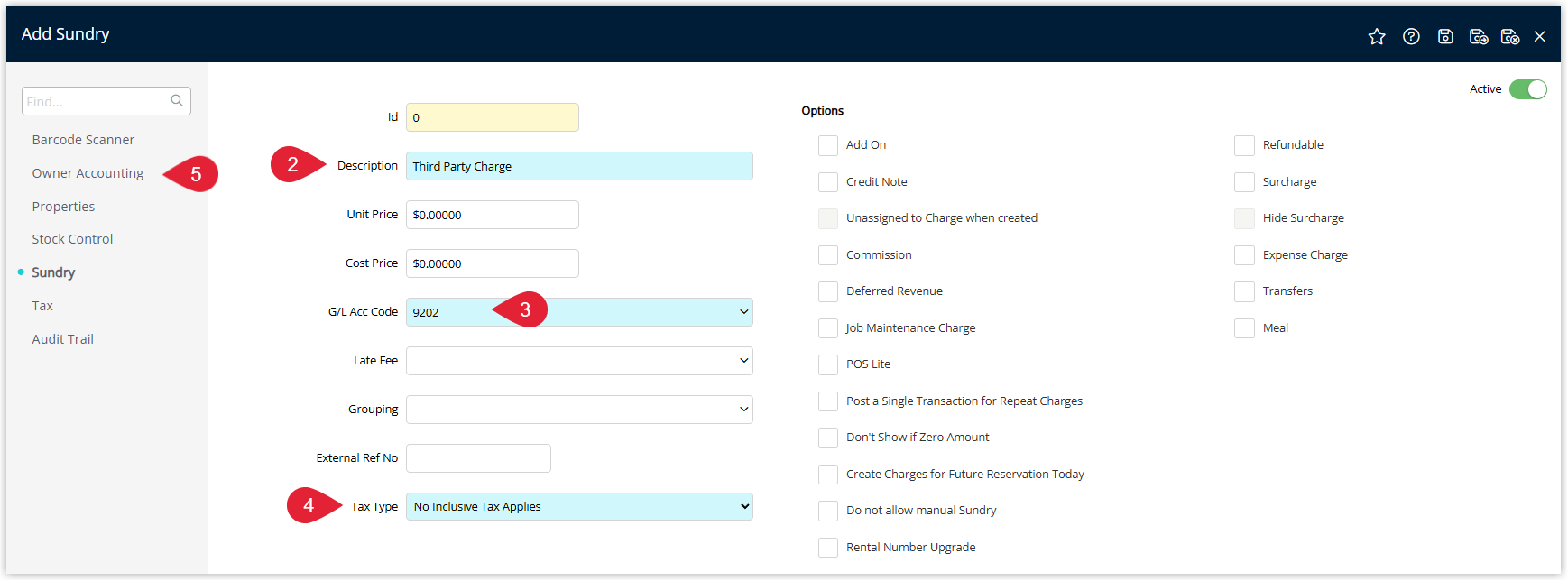Click the save disk icon
This screenshot has width=1568, height=581.
tap(1445, 36)
